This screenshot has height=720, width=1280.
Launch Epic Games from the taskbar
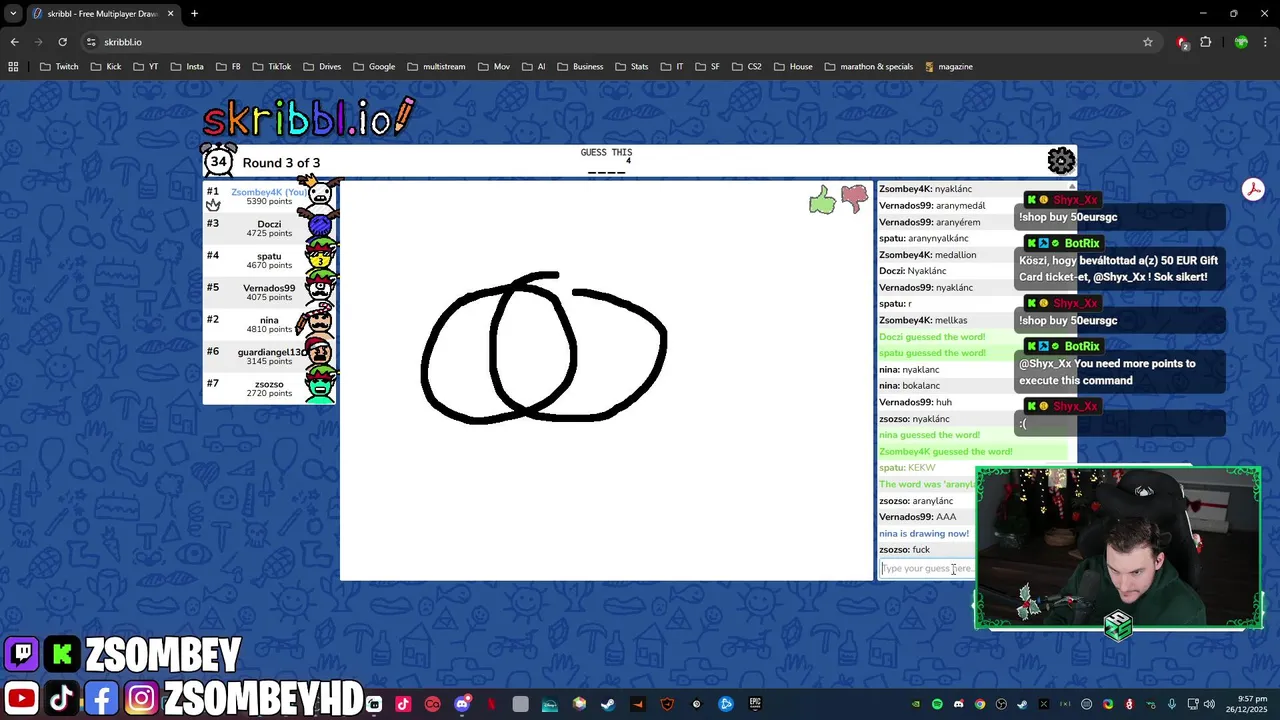click(755, 704)
